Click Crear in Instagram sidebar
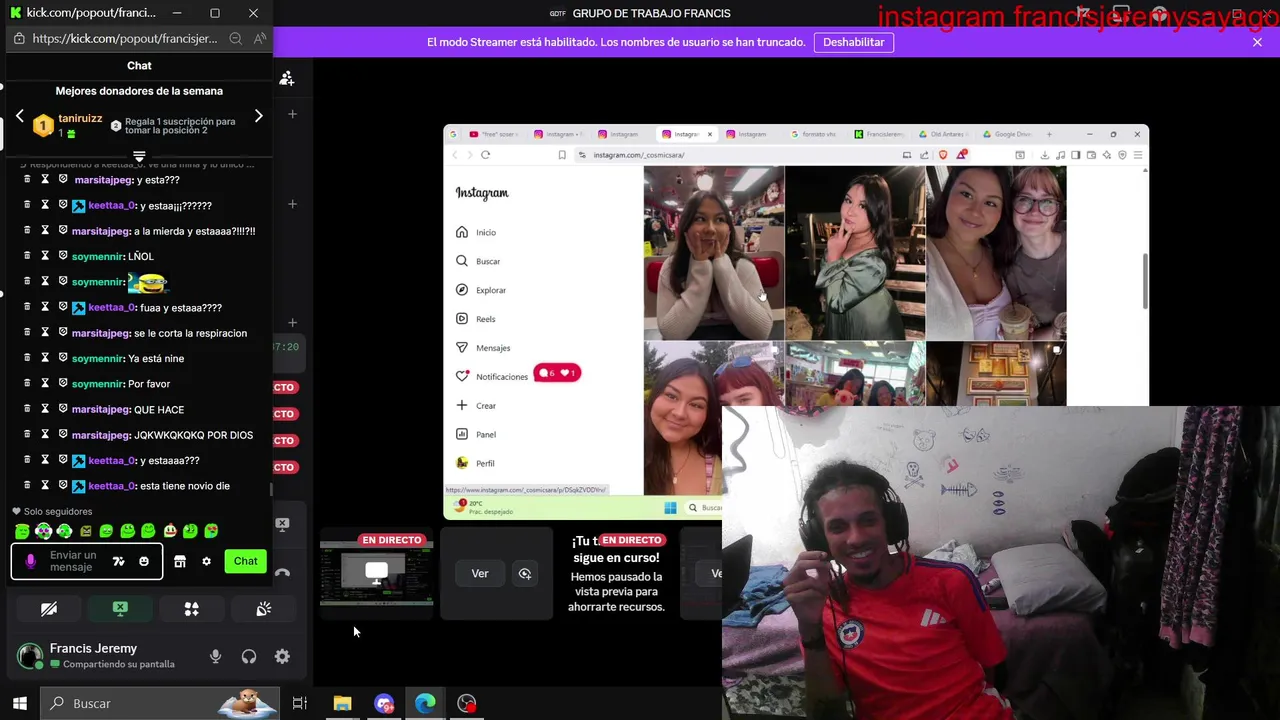Viewport: 1280px width, 720px height. coord(476,406)
